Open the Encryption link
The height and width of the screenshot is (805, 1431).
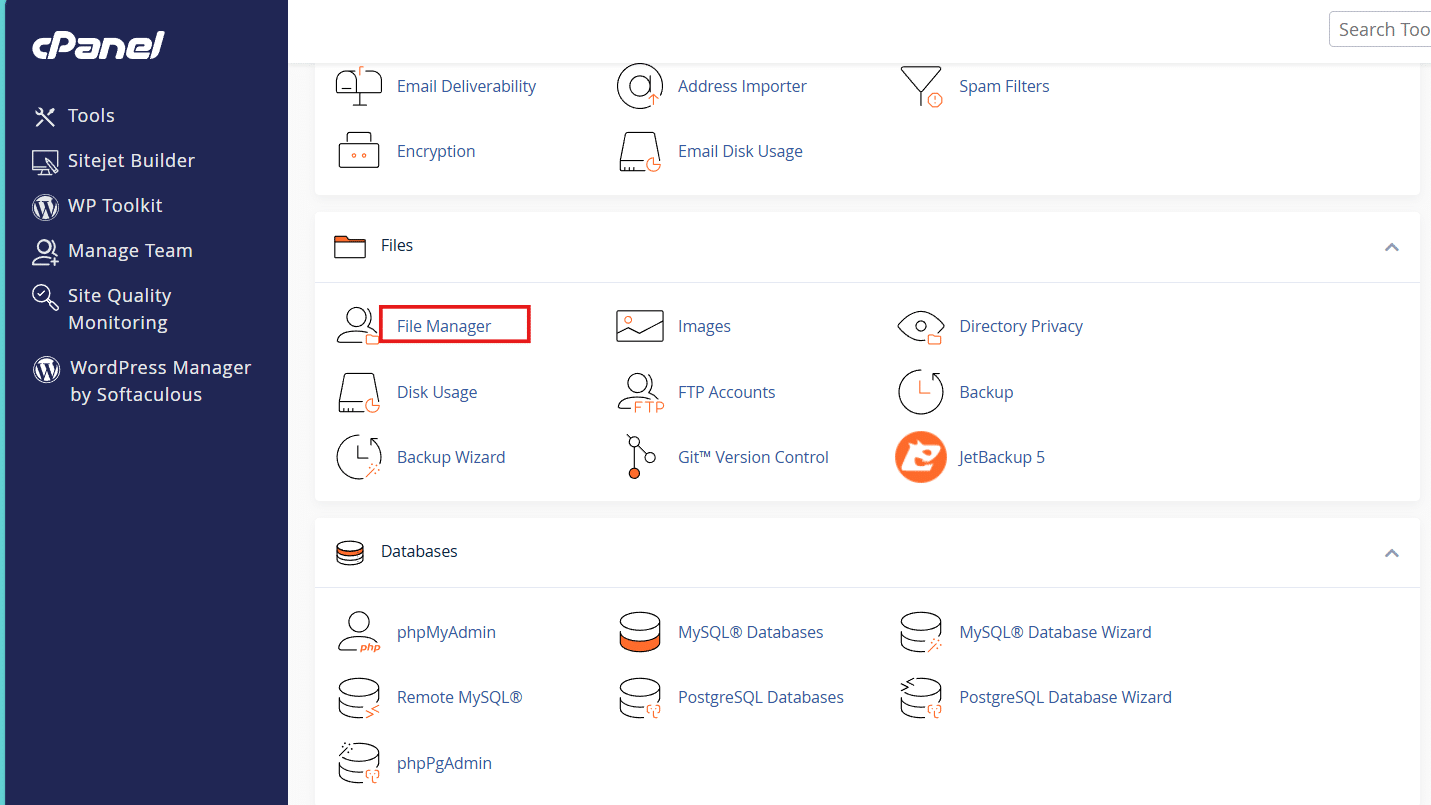436,151
